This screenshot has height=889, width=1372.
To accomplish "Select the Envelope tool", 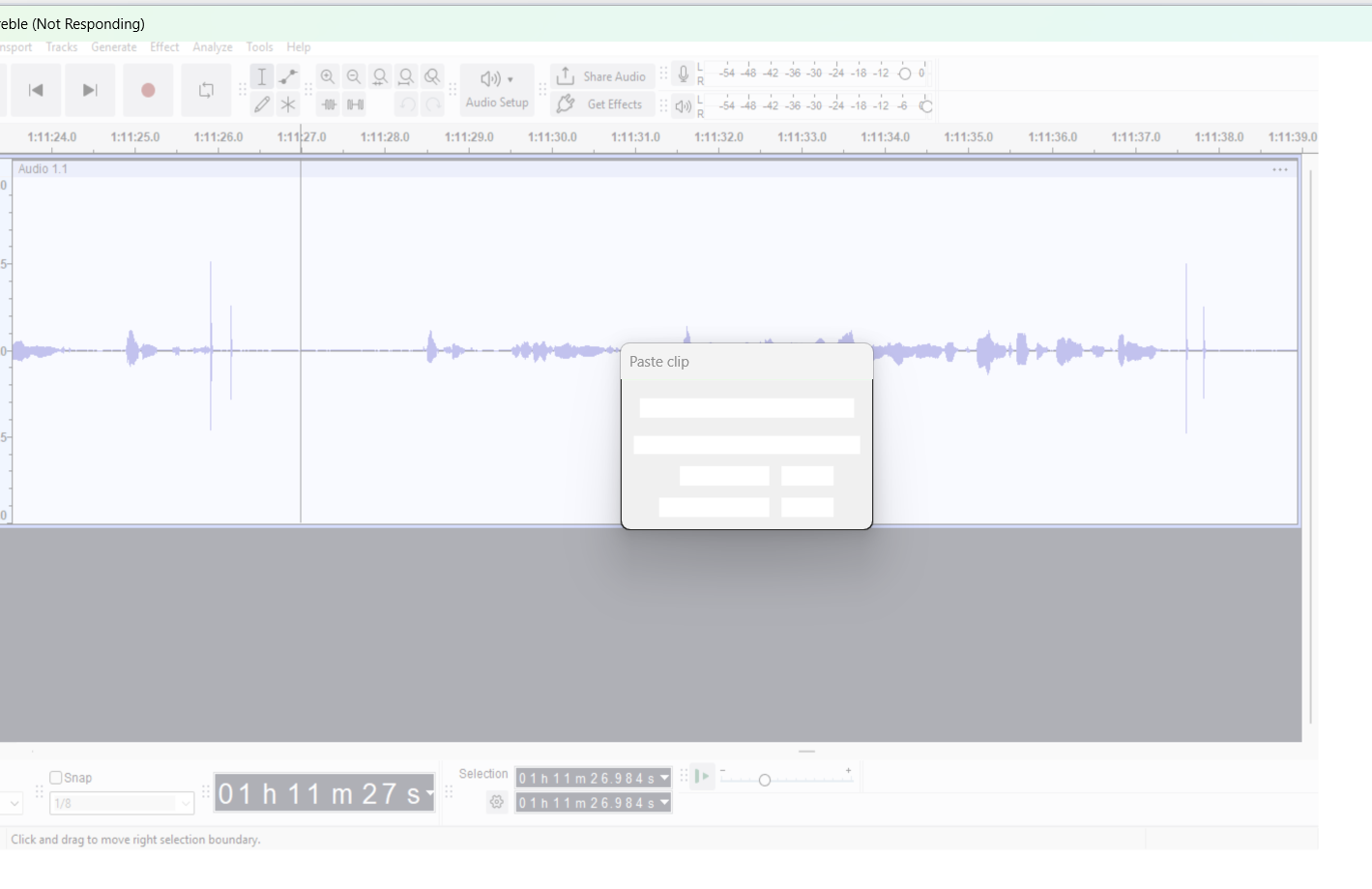I will [288, 76].
